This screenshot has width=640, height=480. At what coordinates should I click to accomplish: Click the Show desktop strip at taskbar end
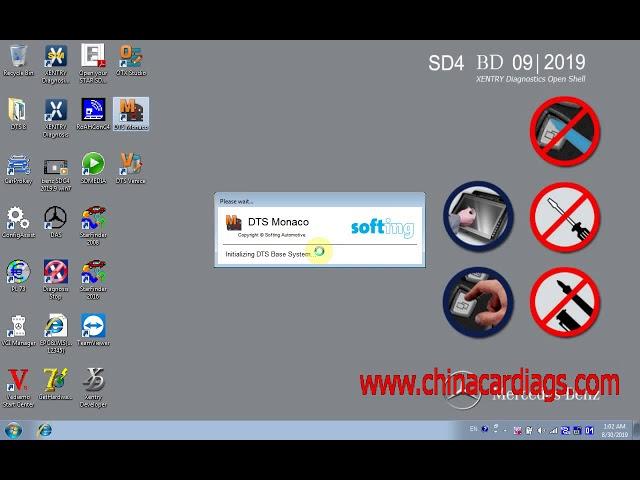tap(636, 430)
